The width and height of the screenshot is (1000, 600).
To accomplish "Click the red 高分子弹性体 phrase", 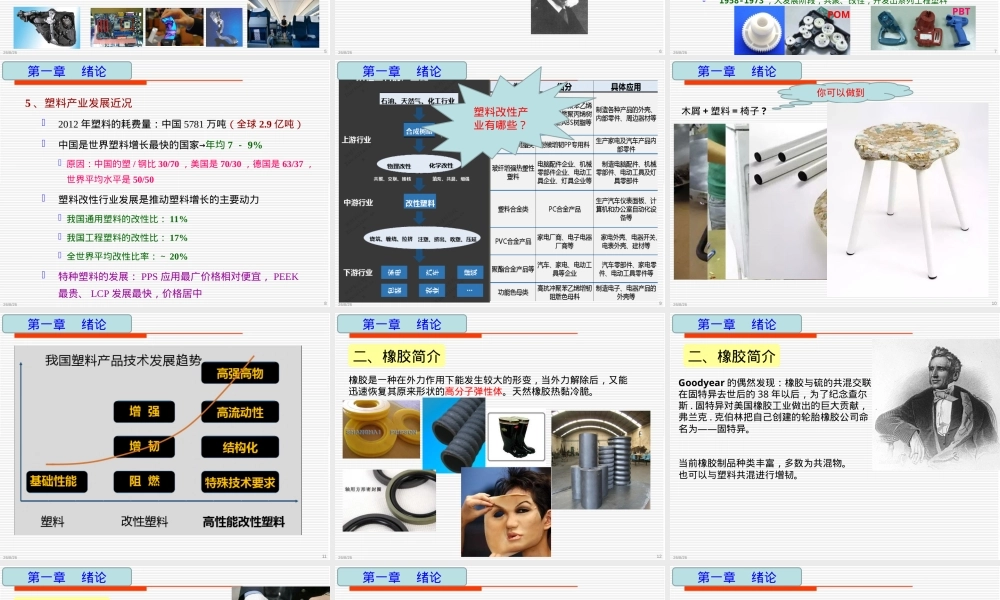I will click(x=473, y=391).
